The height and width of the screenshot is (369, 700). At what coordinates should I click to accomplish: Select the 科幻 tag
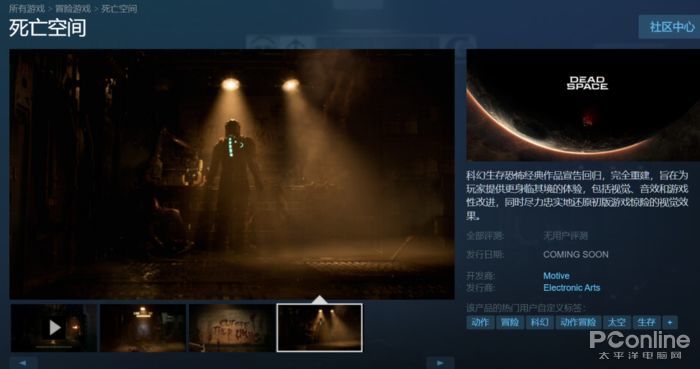click(x=540, y=322)
